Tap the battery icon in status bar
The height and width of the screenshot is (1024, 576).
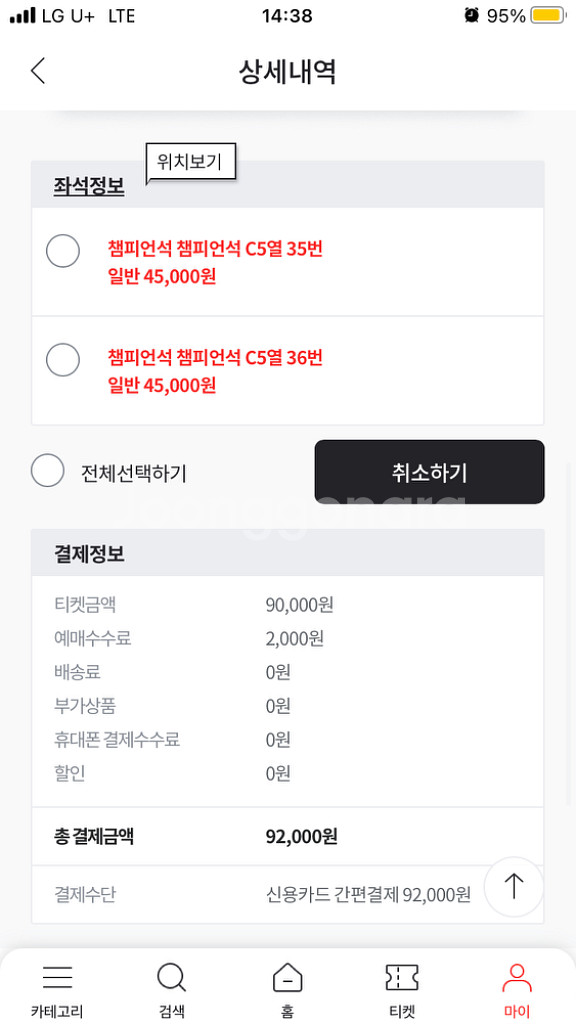coord(547,16)
